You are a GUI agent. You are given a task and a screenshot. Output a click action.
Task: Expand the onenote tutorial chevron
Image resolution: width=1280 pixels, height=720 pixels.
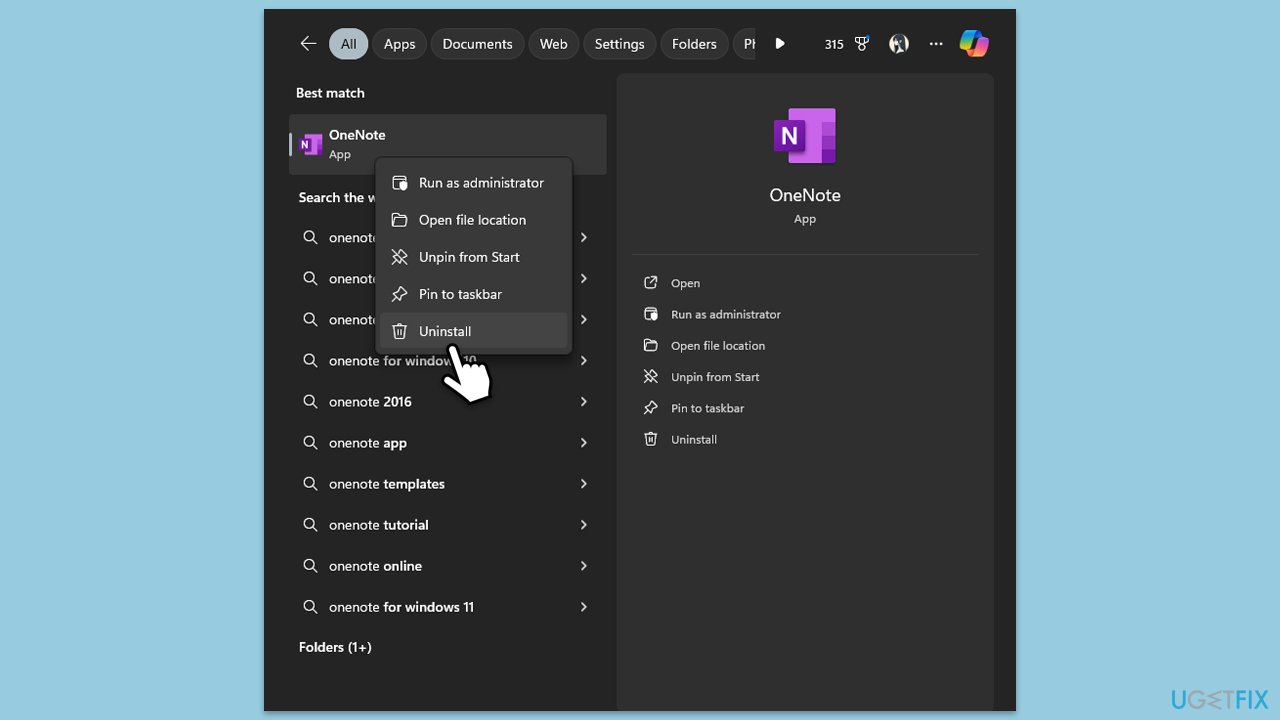coord(584,525)
